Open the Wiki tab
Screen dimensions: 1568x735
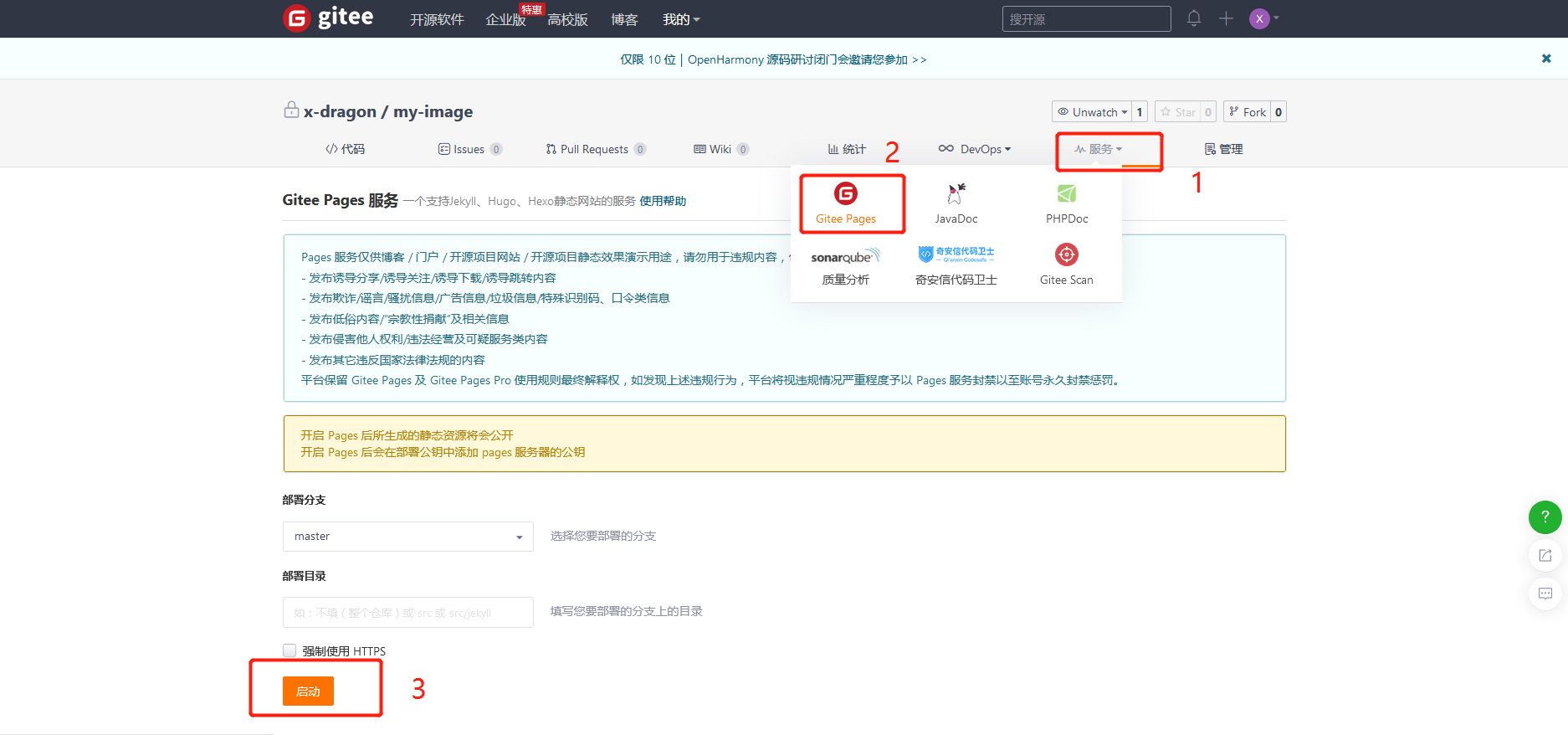pyautogui.click(x=721, y=149)
